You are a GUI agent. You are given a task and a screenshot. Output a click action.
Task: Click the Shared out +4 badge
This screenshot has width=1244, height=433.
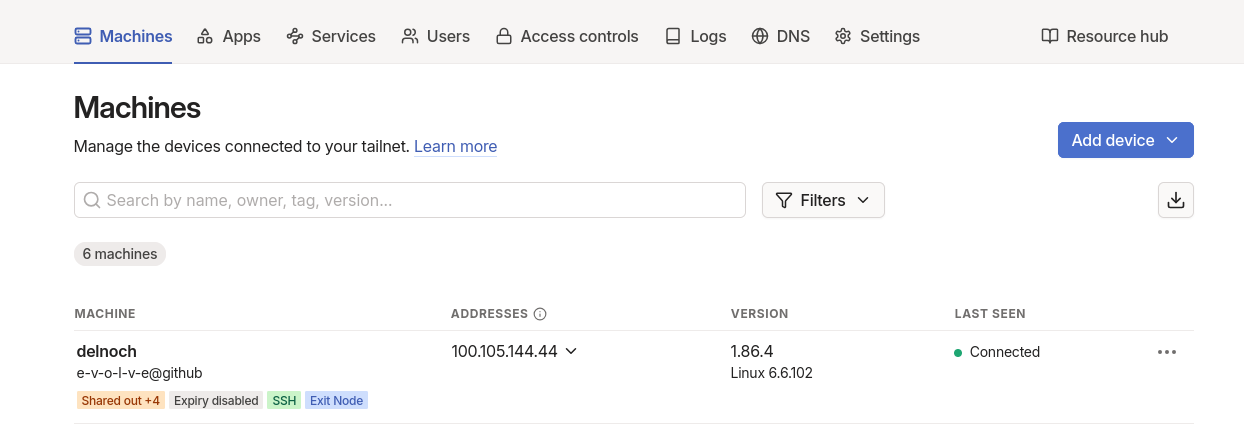pyautogui.click(x=119, y=401)
